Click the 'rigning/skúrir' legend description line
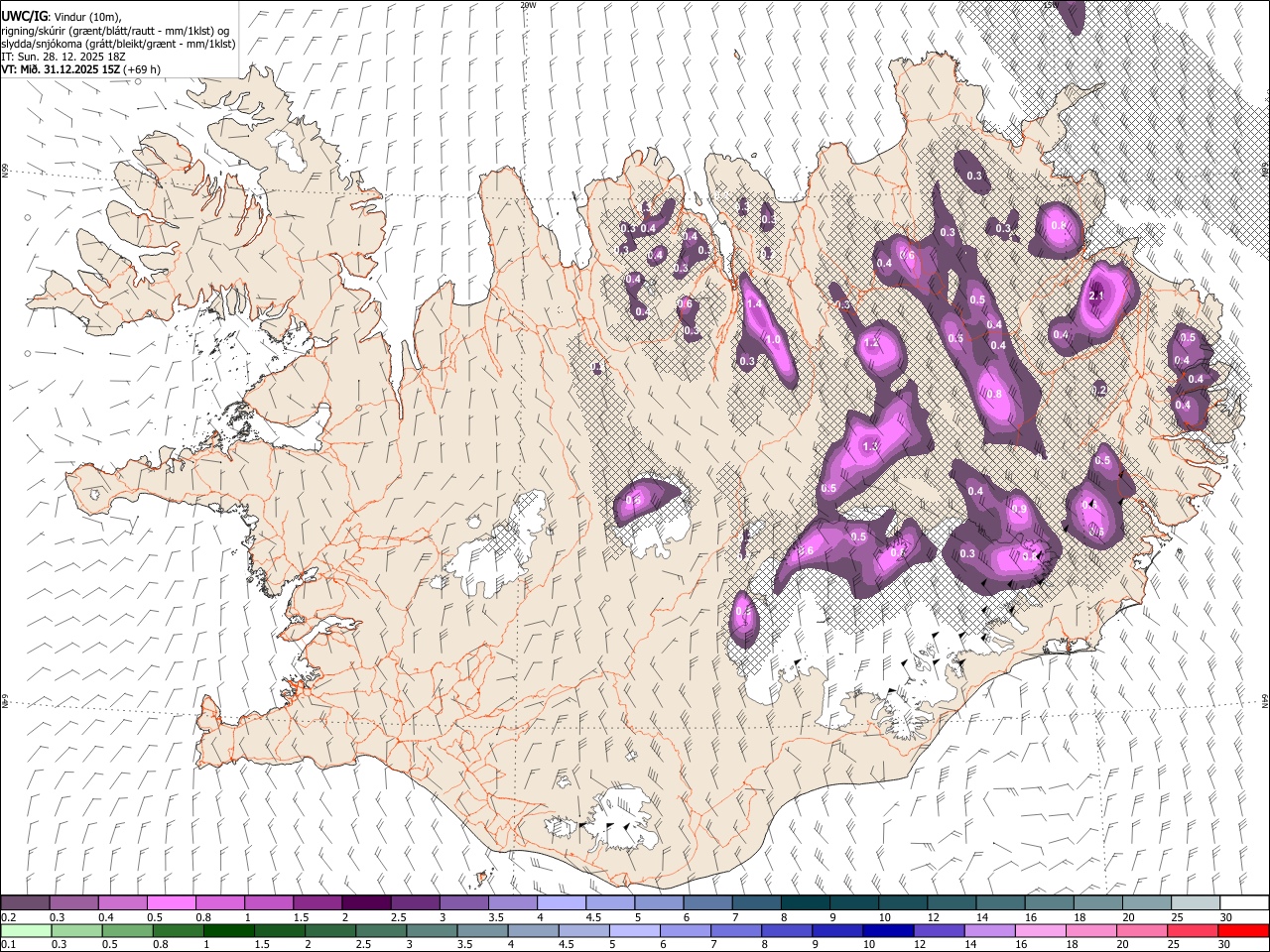The width and height of the screenshot is (1270, 952). 115,31
